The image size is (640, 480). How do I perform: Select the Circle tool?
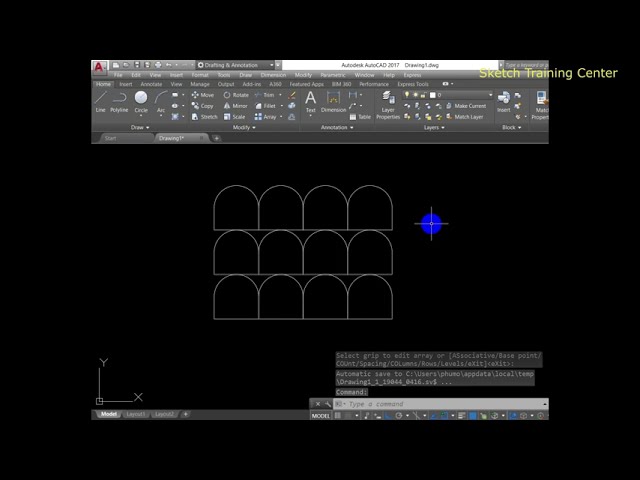pos(141,102)
